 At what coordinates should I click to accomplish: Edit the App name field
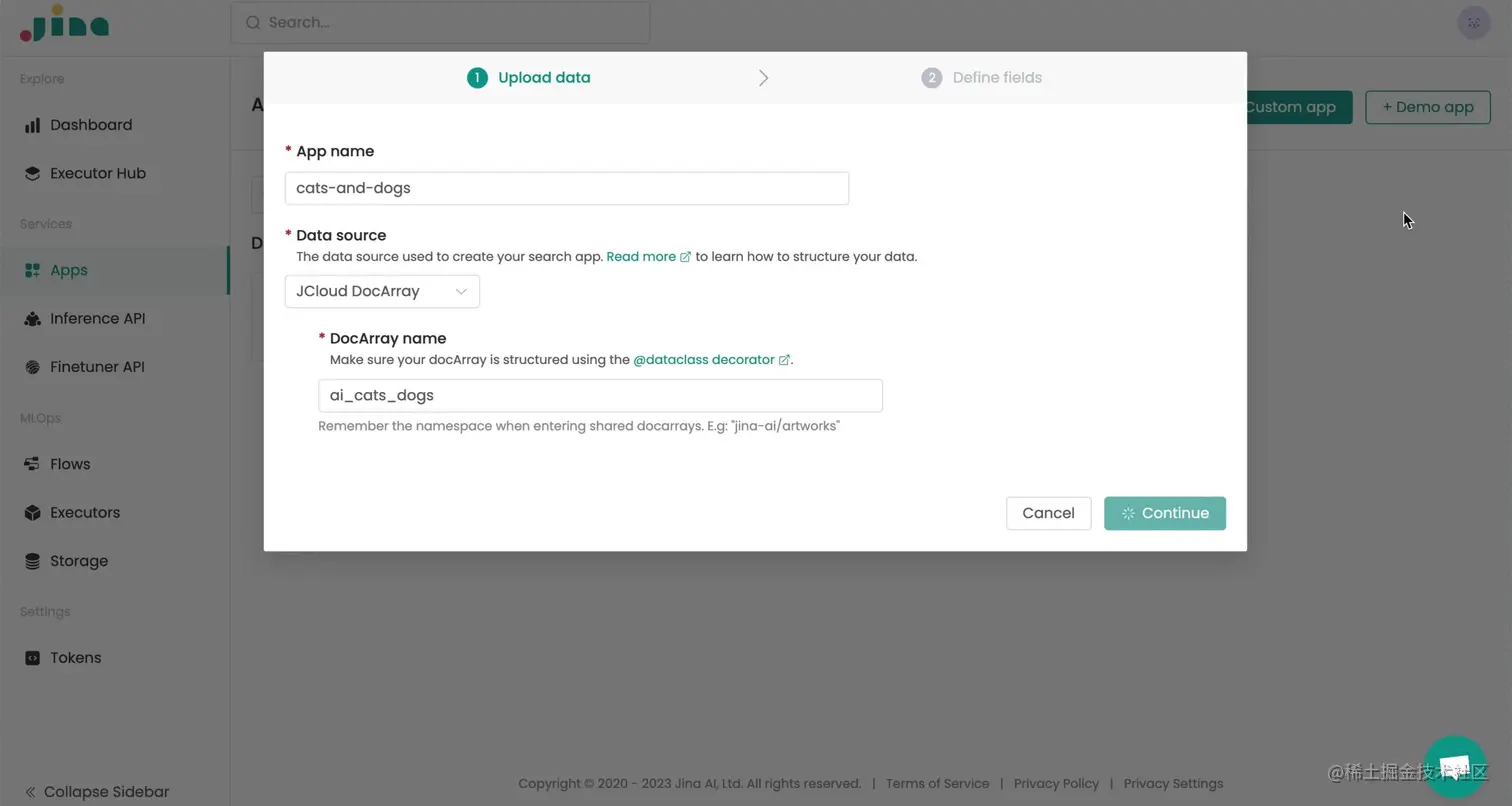tap(567, 188)
